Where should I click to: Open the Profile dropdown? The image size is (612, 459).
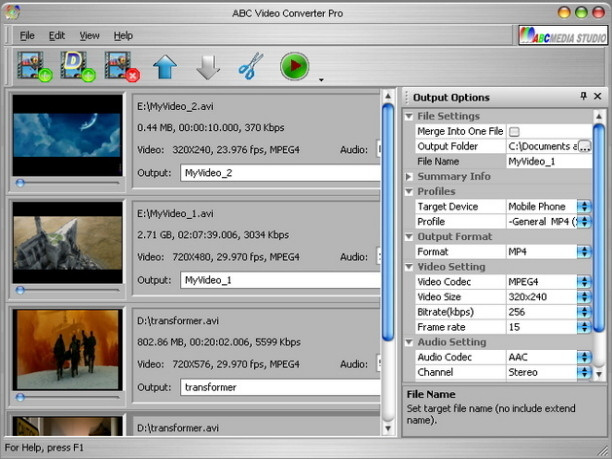click(x=584, y=222)
